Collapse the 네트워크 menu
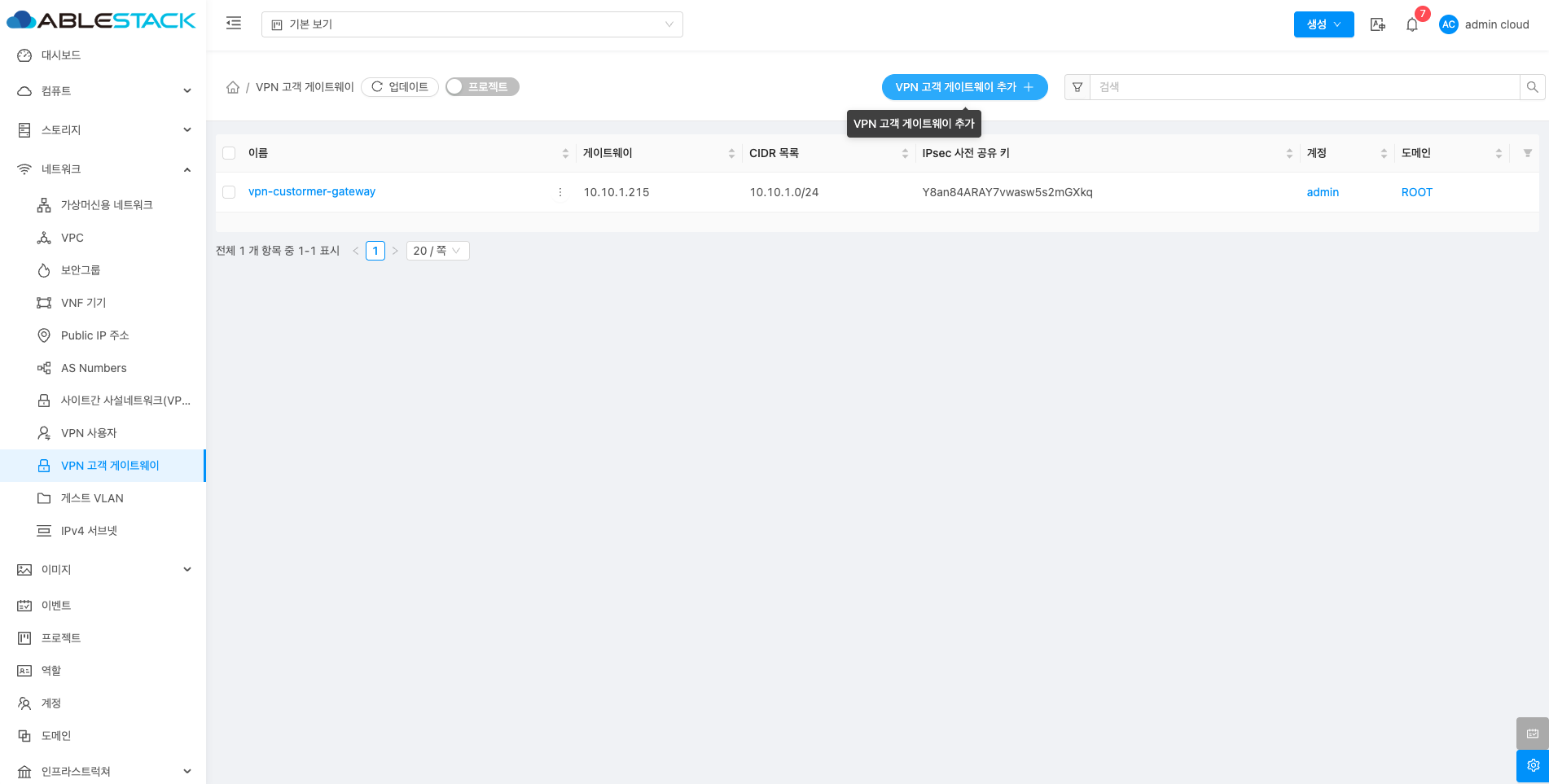 (103, 169)
